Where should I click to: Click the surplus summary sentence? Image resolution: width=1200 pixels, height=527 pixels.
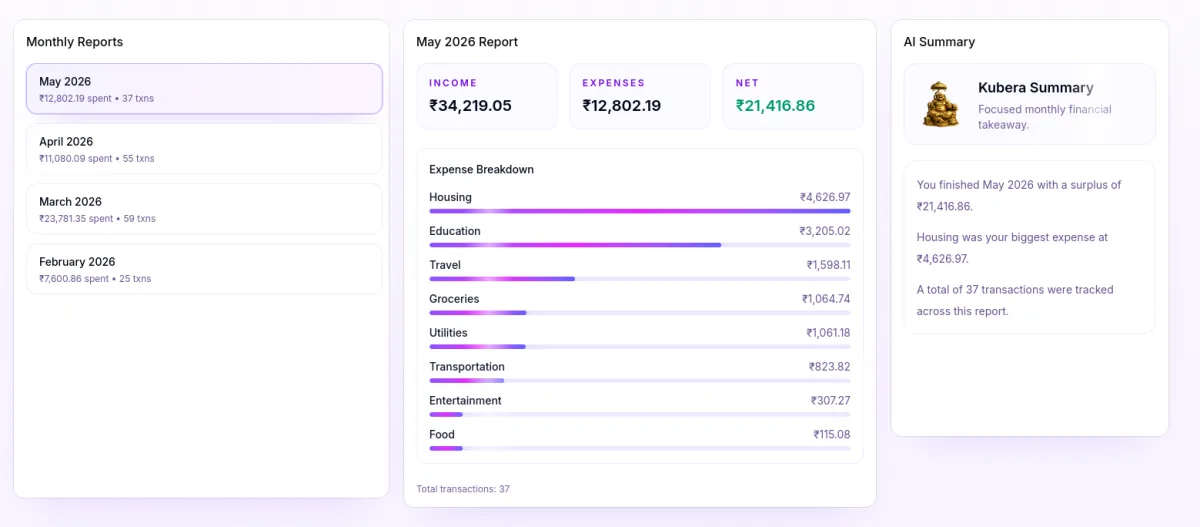click(1019, 195)
